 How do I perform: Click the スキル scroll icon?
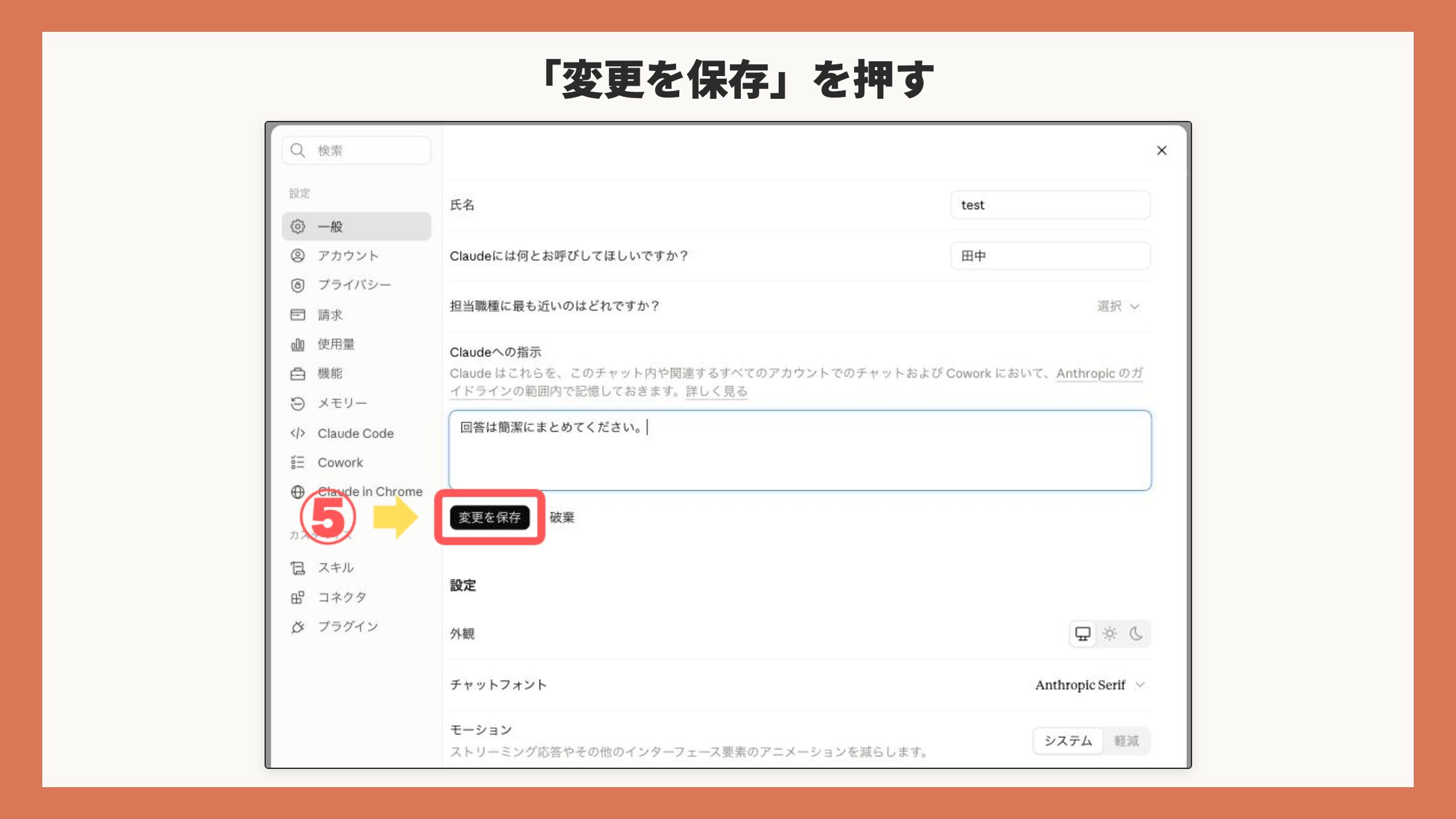coord(298,568)
